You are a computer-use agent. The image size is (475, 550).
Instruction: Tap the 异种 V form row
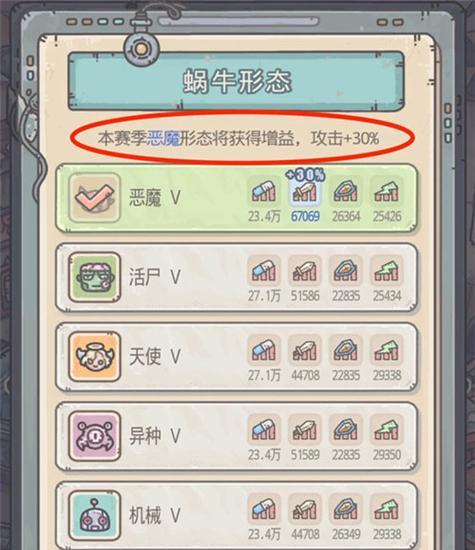pyautogui.click(x=237, y=436)
